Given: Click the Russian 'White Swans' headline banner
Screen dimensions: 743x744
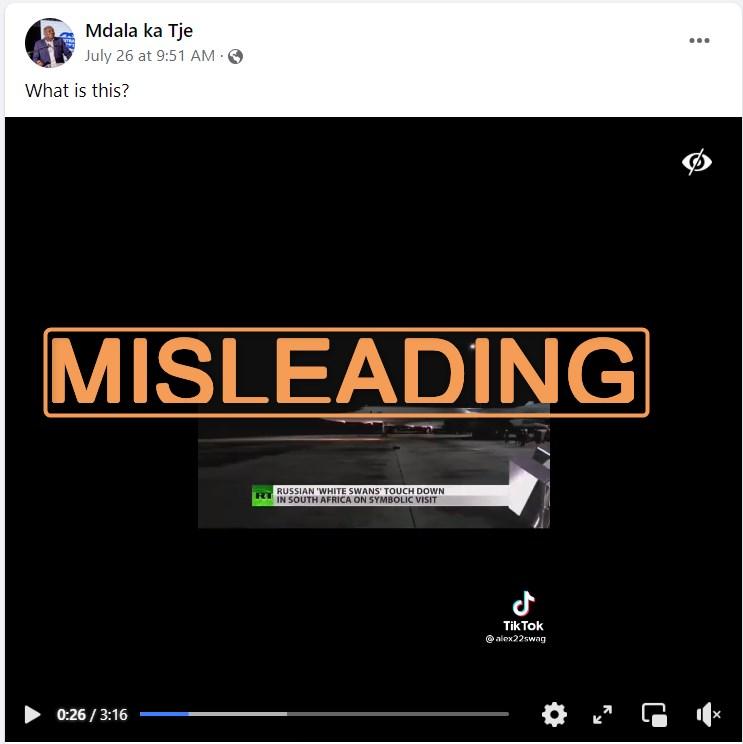Looking at the screenshot, I should click(x=361, y=495).
